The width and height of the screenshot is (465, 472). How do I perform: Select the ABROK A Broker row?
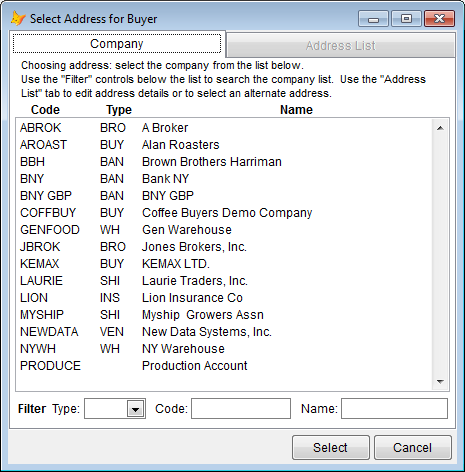(224, 128)
